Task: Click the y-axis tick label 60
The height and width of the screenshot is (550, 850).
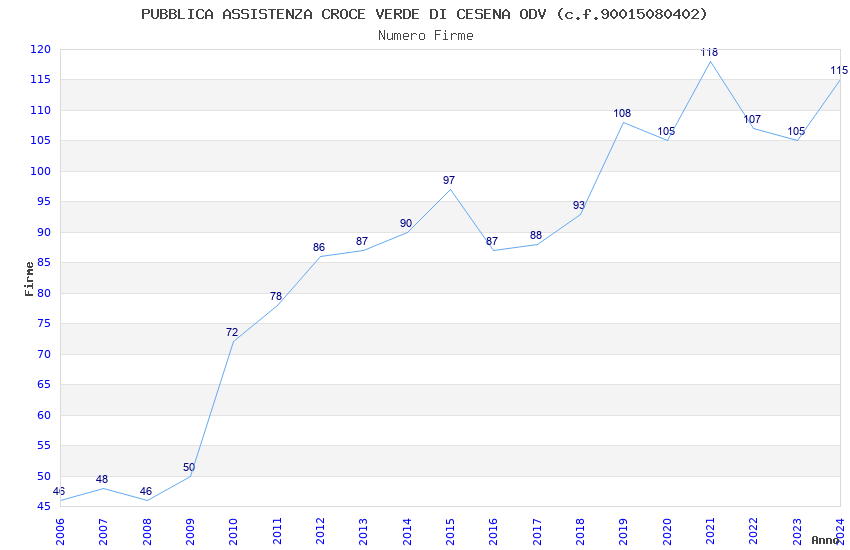Action: click(44, 416)
